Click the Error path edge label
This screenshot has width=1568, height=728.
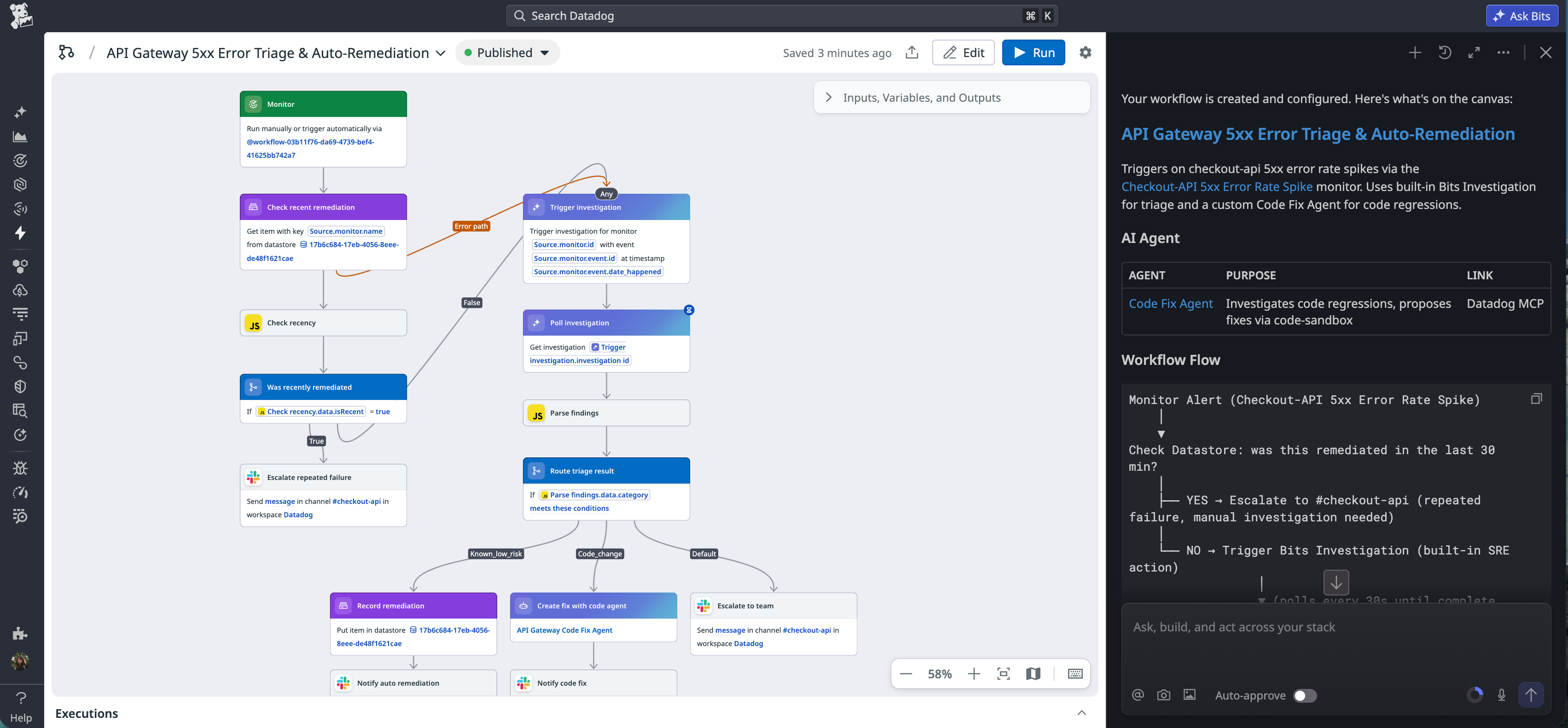coord(471,226)
